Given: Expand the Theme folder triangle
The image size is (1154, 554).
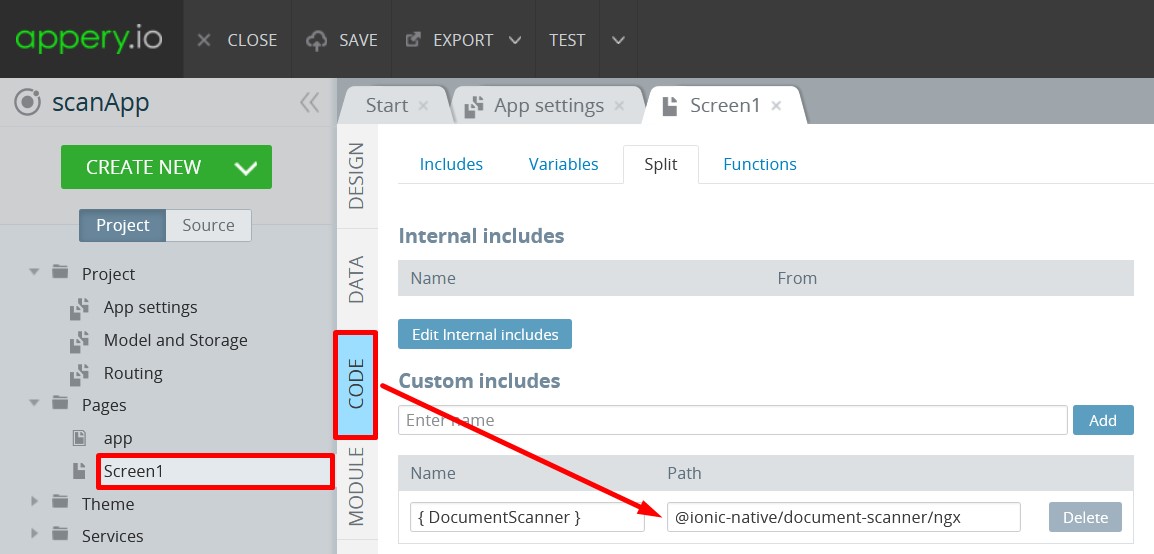Looking at the screenshot, I should point(33,501).
